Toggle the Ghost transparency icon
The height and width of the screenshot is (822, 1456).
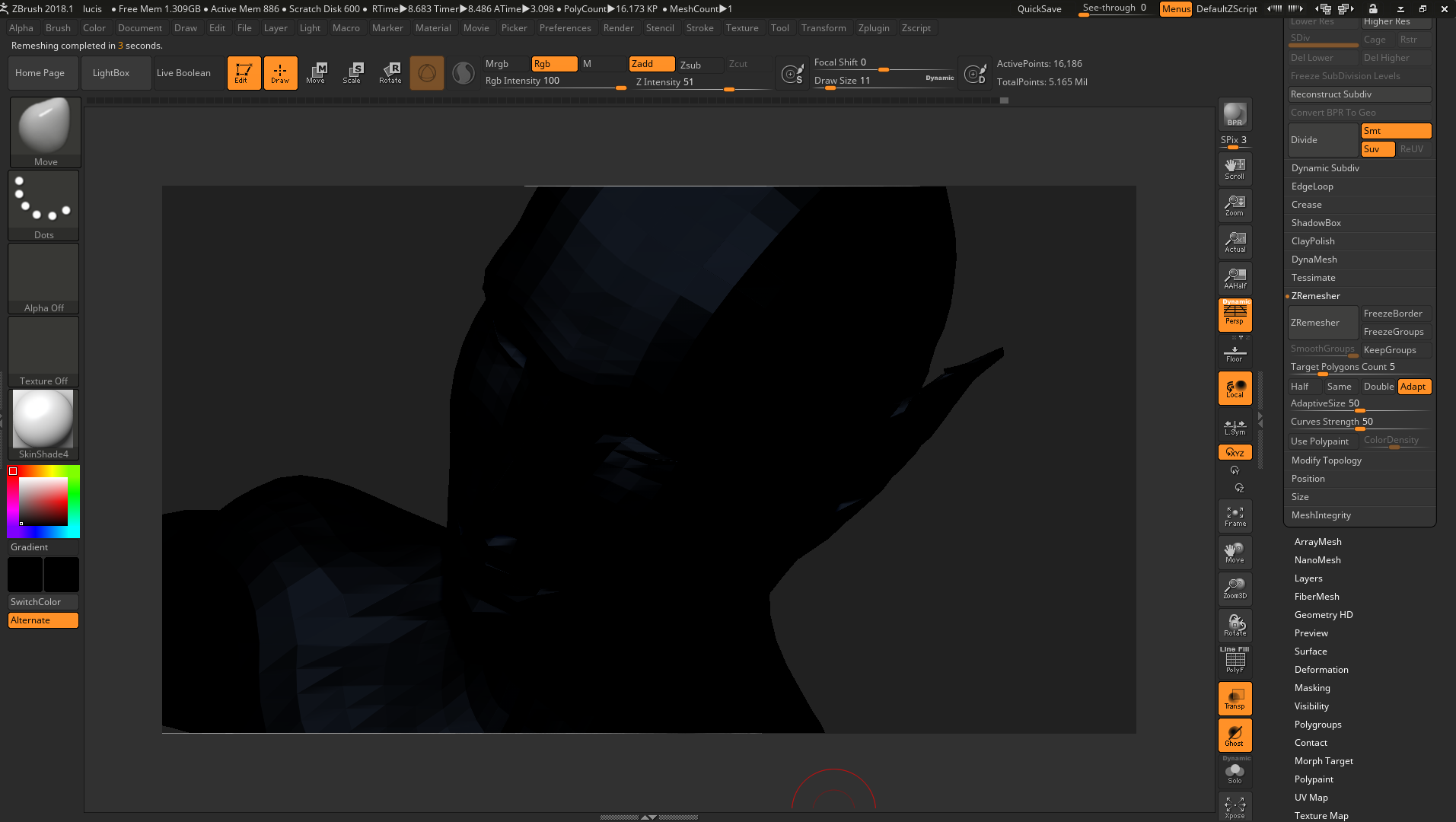pos(1235,735)
